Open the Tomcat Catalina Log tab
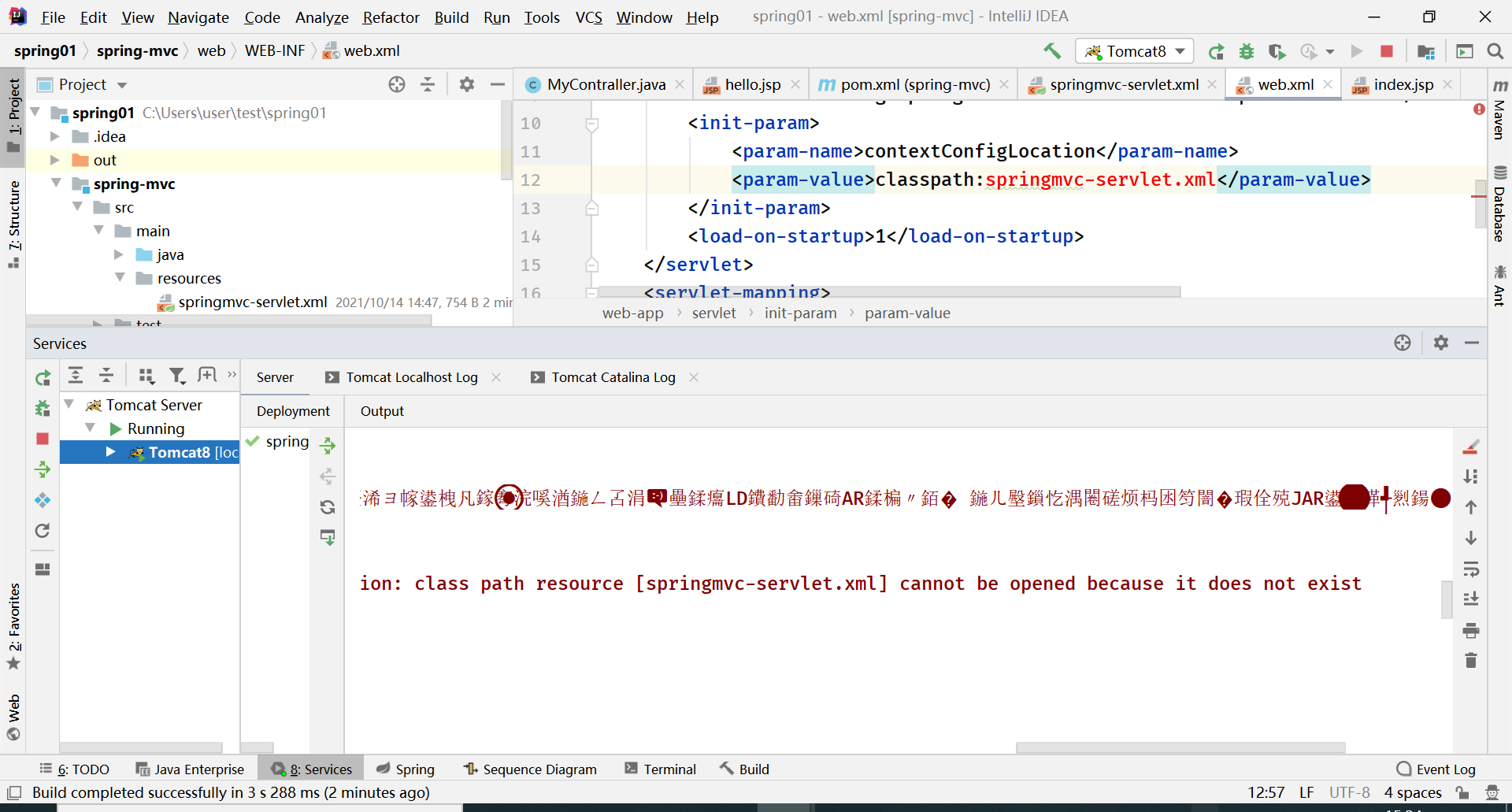 613,377
